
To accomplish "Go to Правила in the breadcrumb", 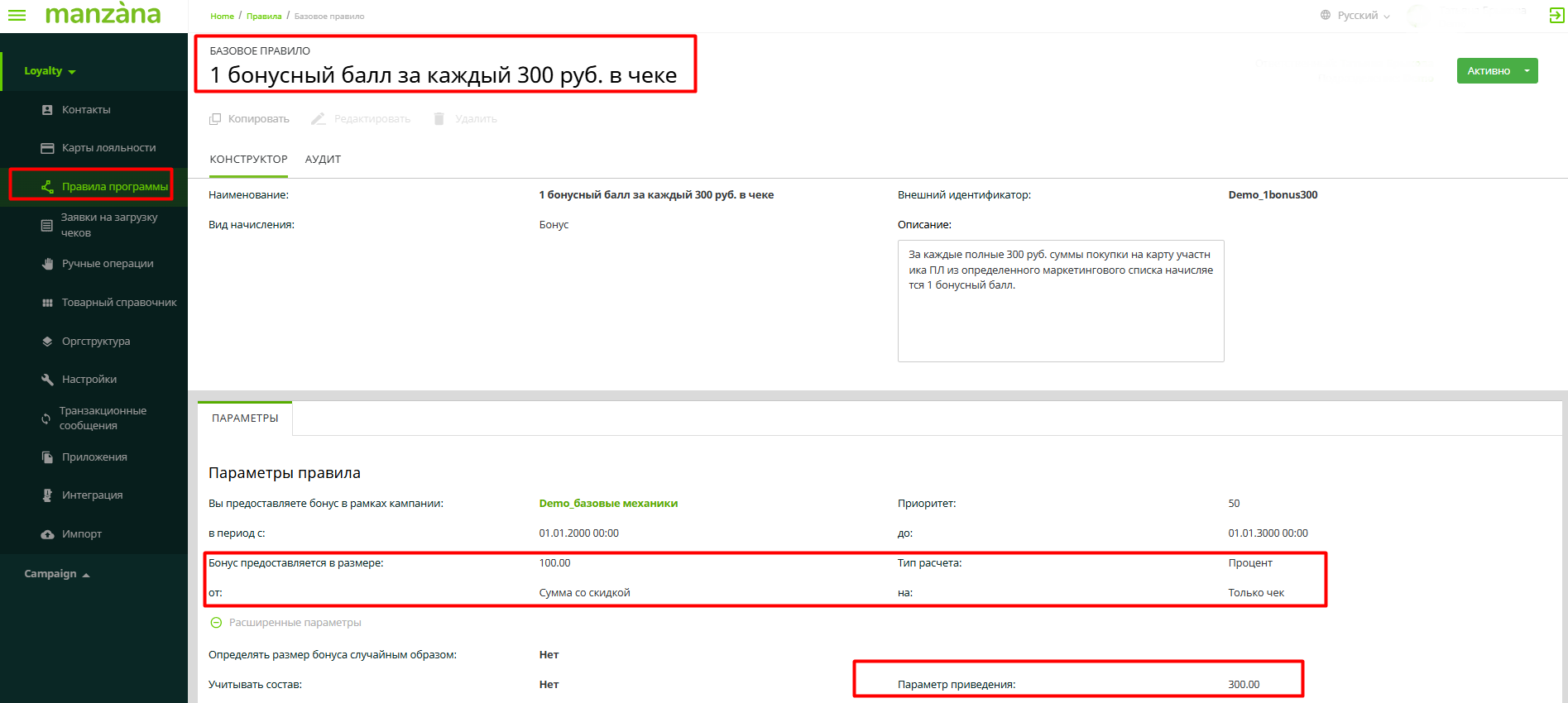I will (264, 17).
